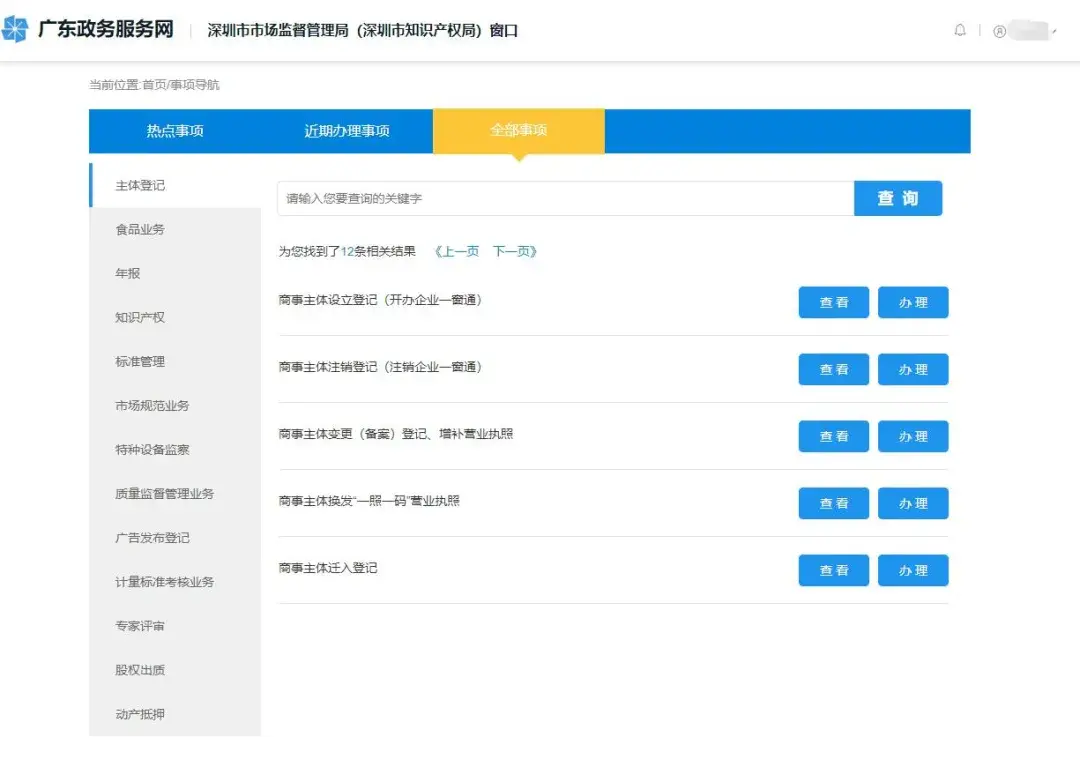
Task: Click the 查询 search button
Action: click(x=897, y=198)
